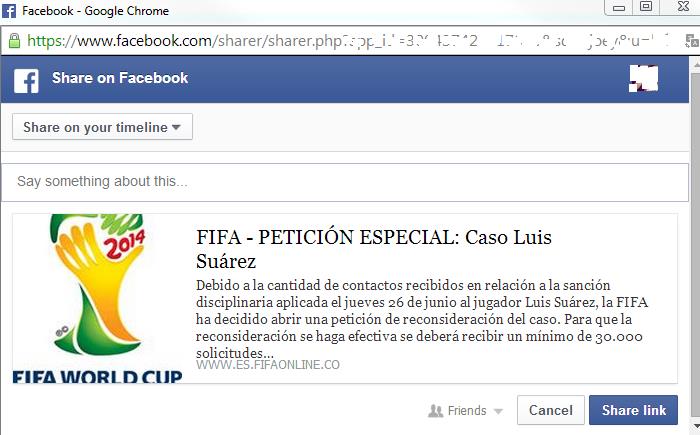Open the profile picture in header
The image size is (700, 435).
[643, 79]
